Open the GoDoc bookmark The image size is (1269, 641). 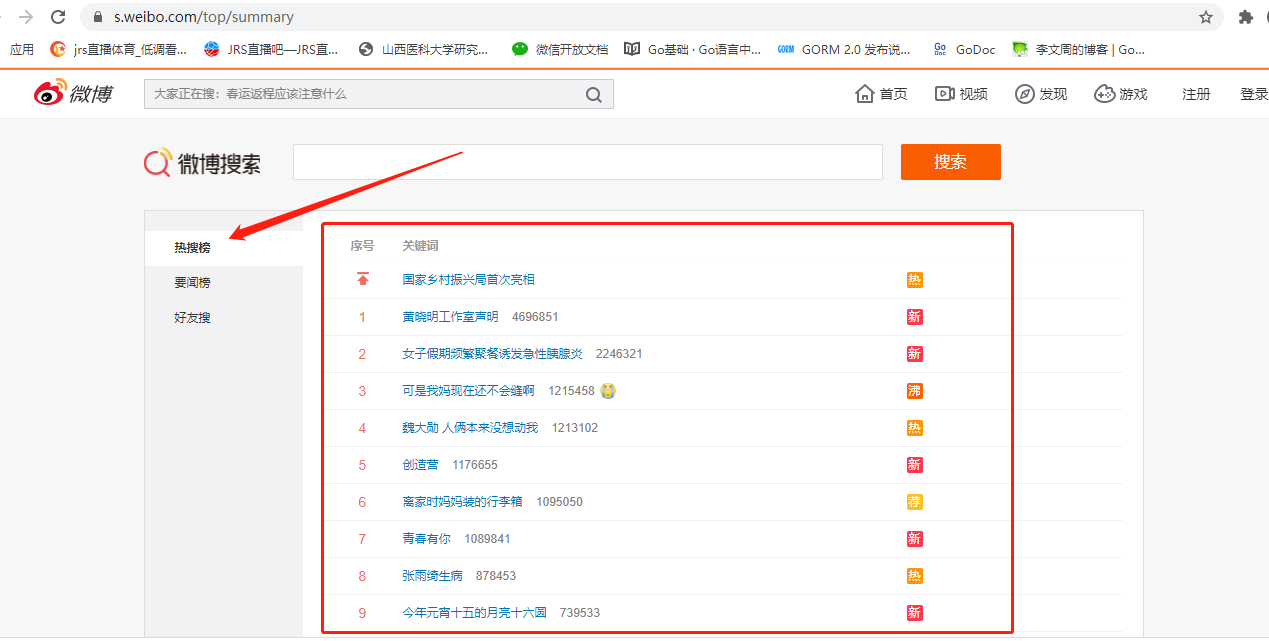pos(964,49)
